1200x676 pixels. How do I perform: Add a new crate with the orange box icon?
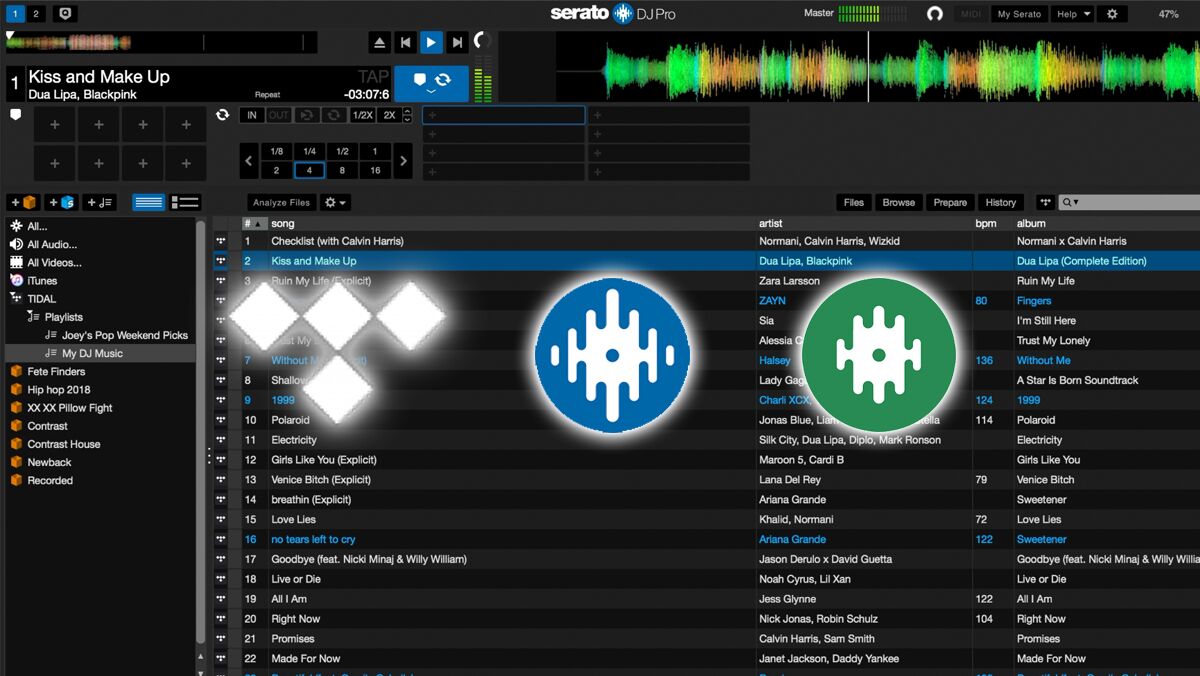[24, 202]
